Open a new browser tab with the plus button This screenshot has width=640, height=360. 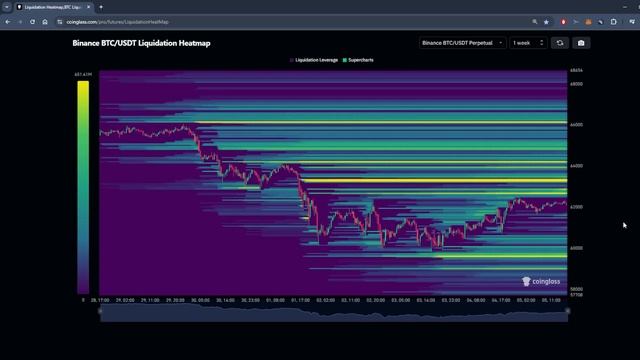[101, 7]
